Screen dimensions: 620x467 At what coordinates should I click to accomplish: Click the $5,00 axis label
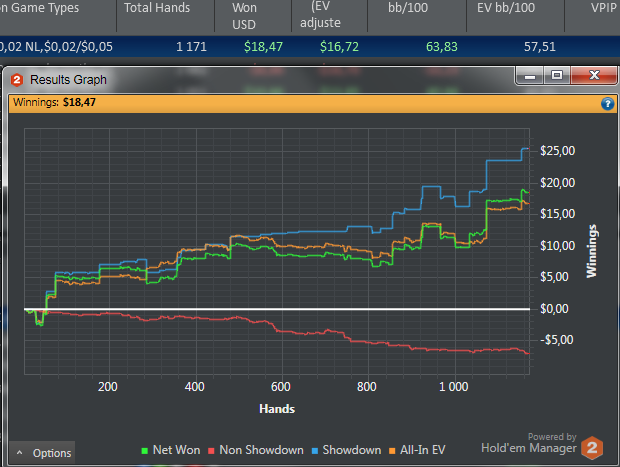click(554, 277)
